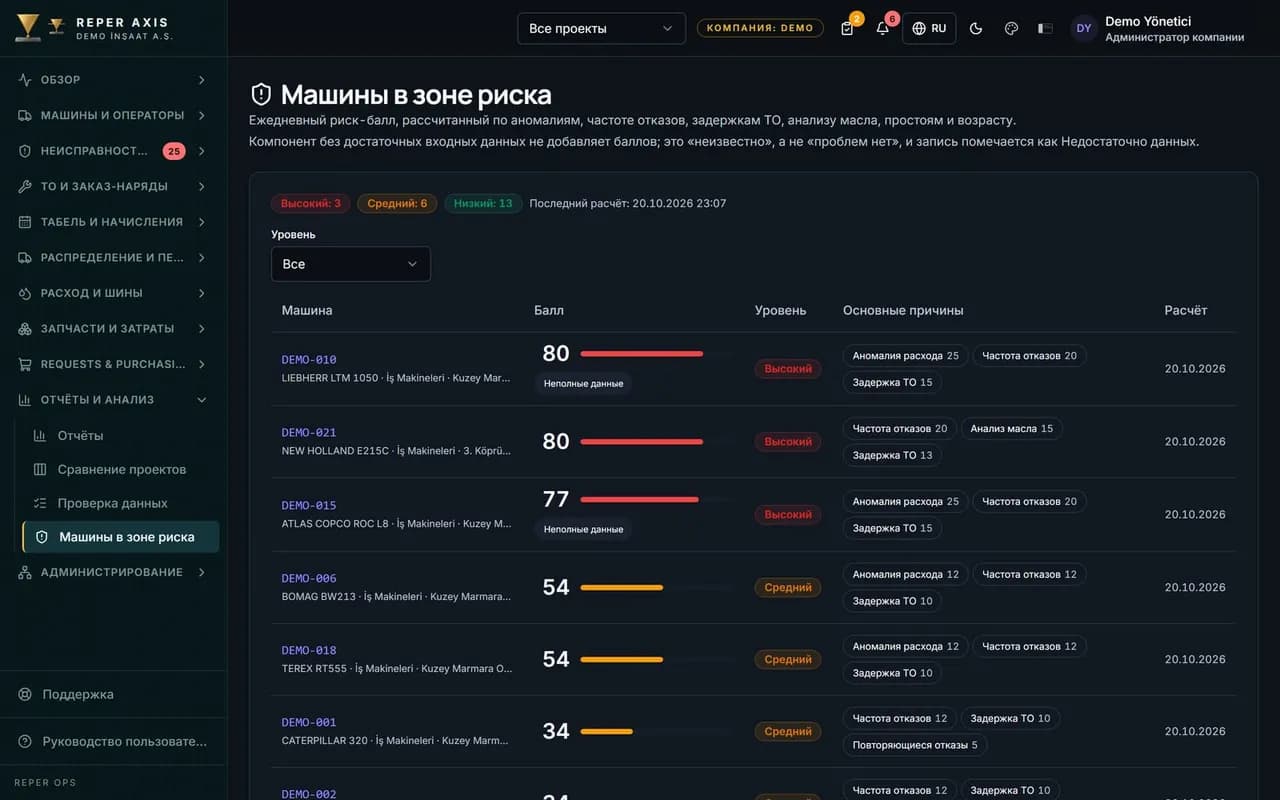Click the ТО и заказ-наряды wrench icon
The height and width of the screenshot is (800, 1280).
click(25, 186)
